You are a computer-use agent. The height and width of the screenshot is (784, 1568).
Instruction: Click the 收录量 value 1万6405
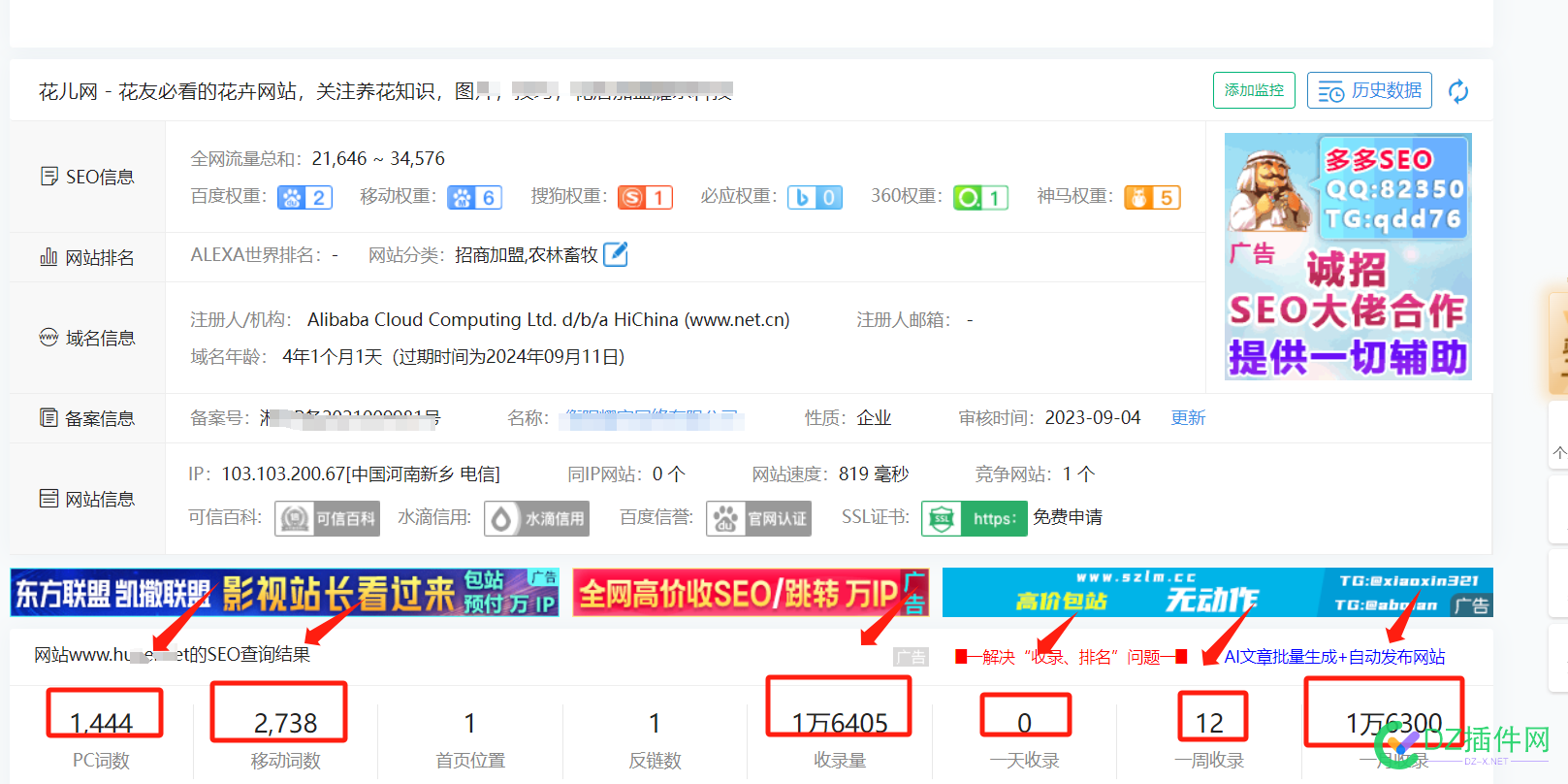(840, 723)
